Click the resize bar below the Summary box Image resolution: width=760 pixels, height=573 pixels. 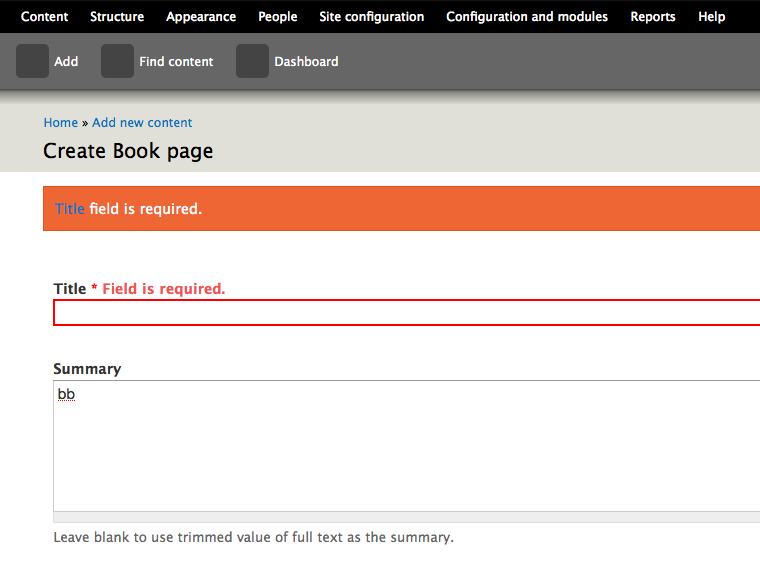click(x=400, y=517)
